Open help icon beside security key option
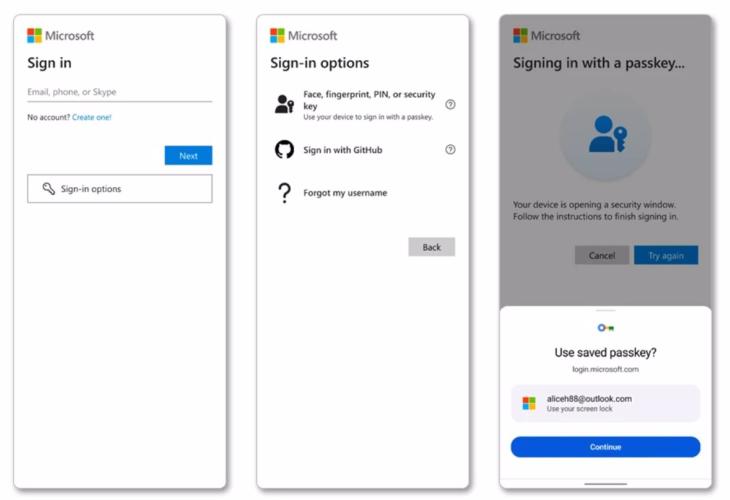 (x=450, y=104)
